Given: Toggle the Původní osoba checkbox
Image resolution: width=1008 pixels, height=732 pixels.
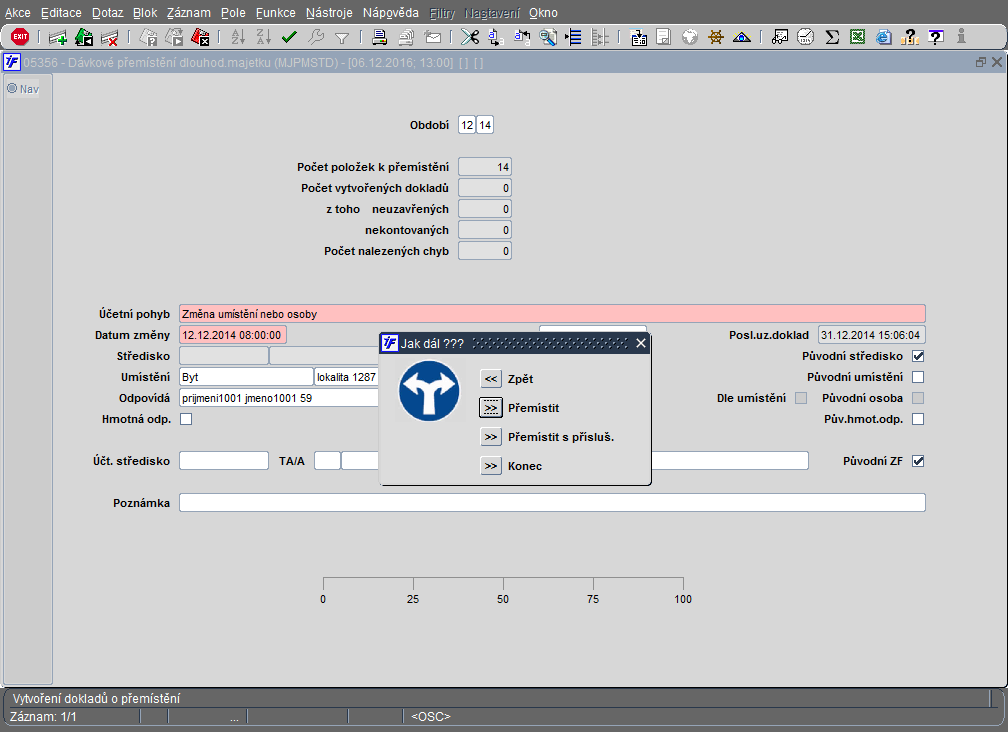Looking at the screenshot, I should click(x=918, y=398).
